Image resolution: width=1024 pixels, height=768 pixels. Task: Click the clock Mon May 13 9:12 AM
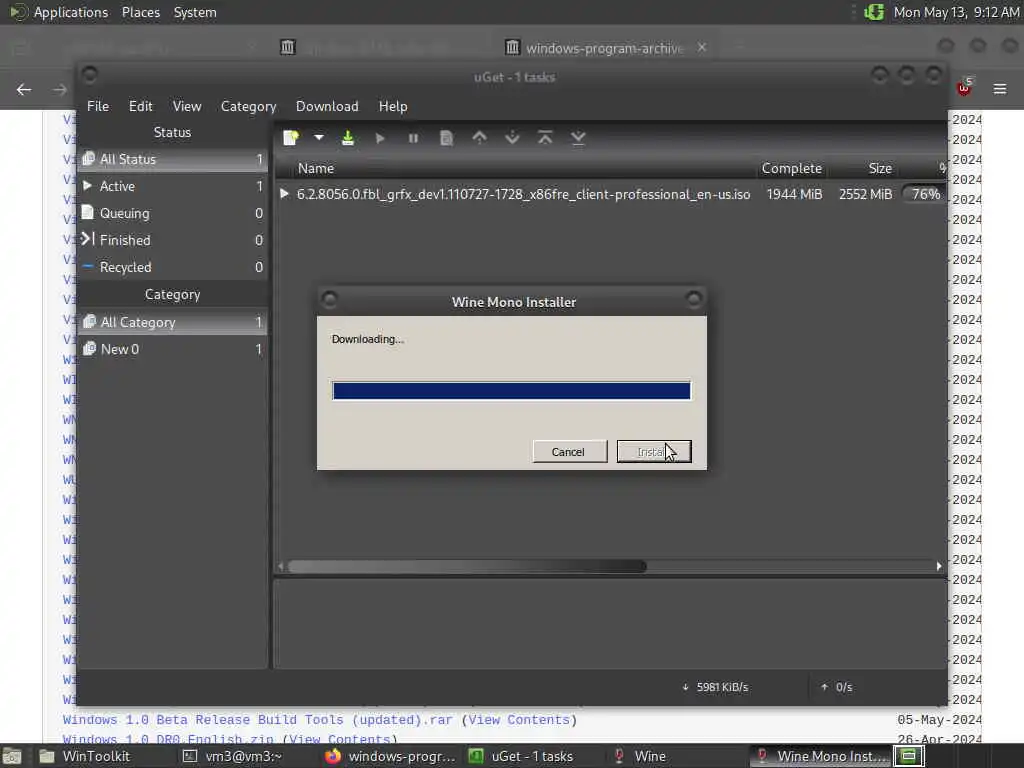956,12
